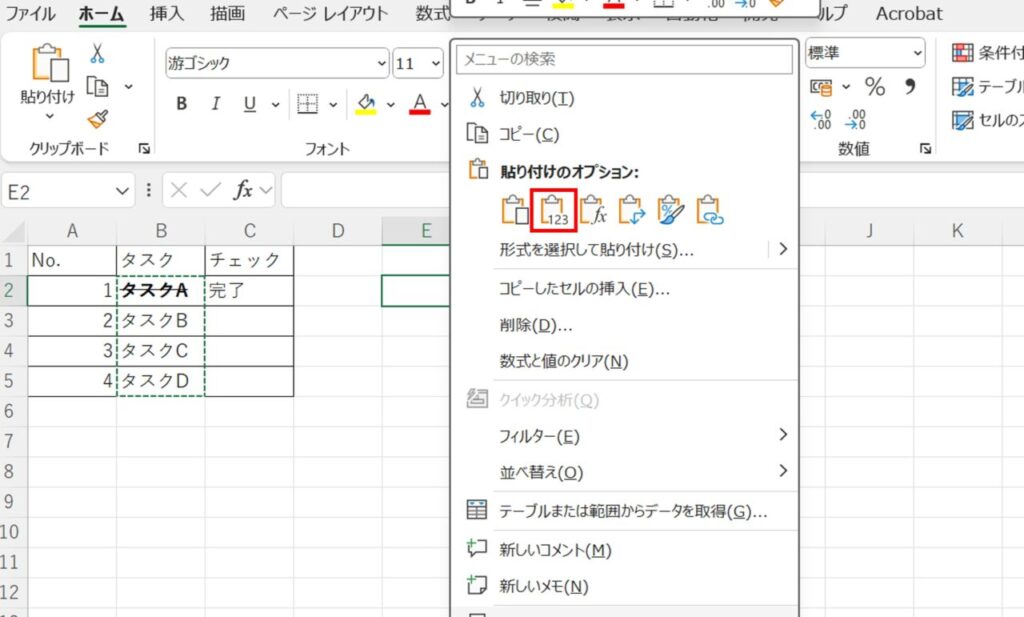Expand the Paste Special submenu arrow
Screen dimensions: 1024x617
pyautogui.click(x=783, y=249)
